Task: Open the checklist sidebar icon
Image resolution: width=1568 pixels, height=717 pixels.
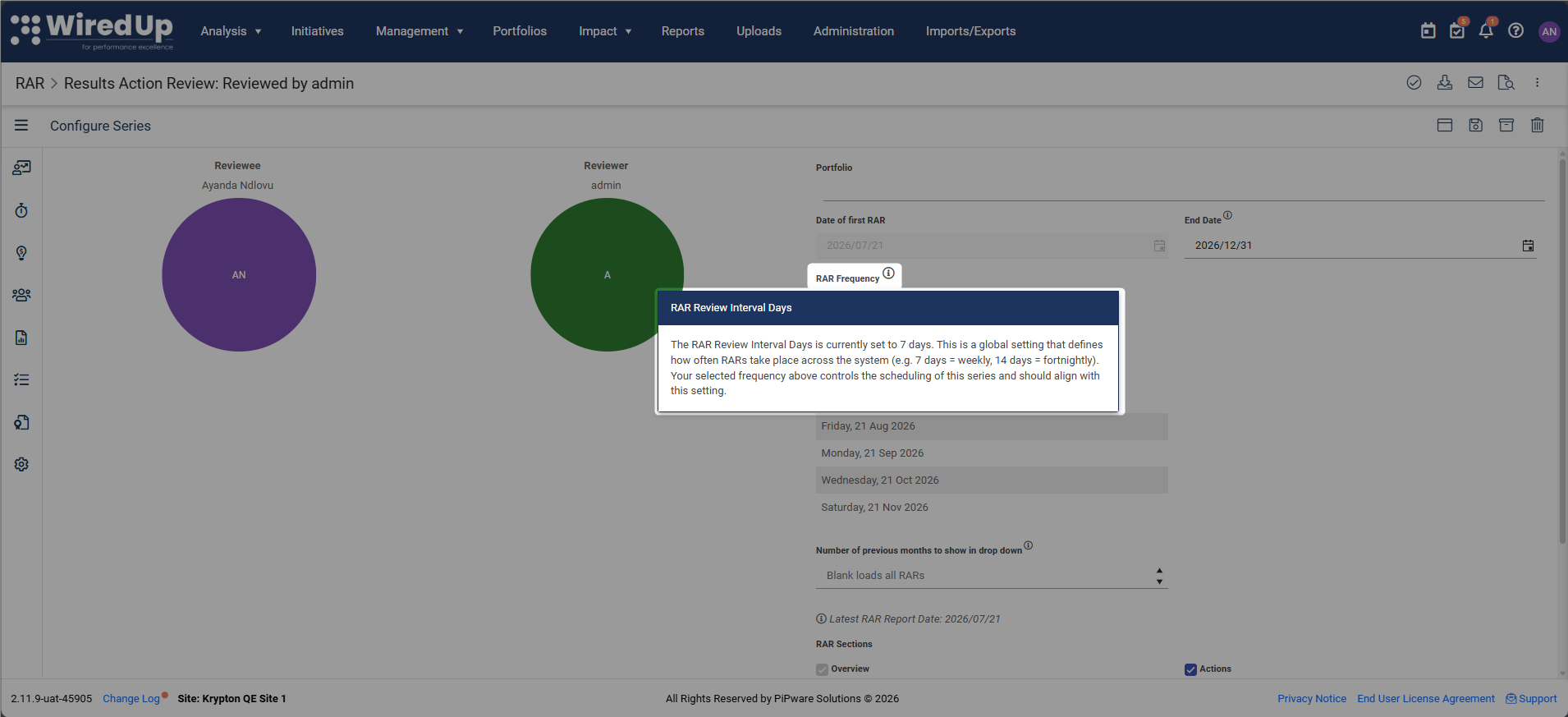Action: [x=21, y=379]
